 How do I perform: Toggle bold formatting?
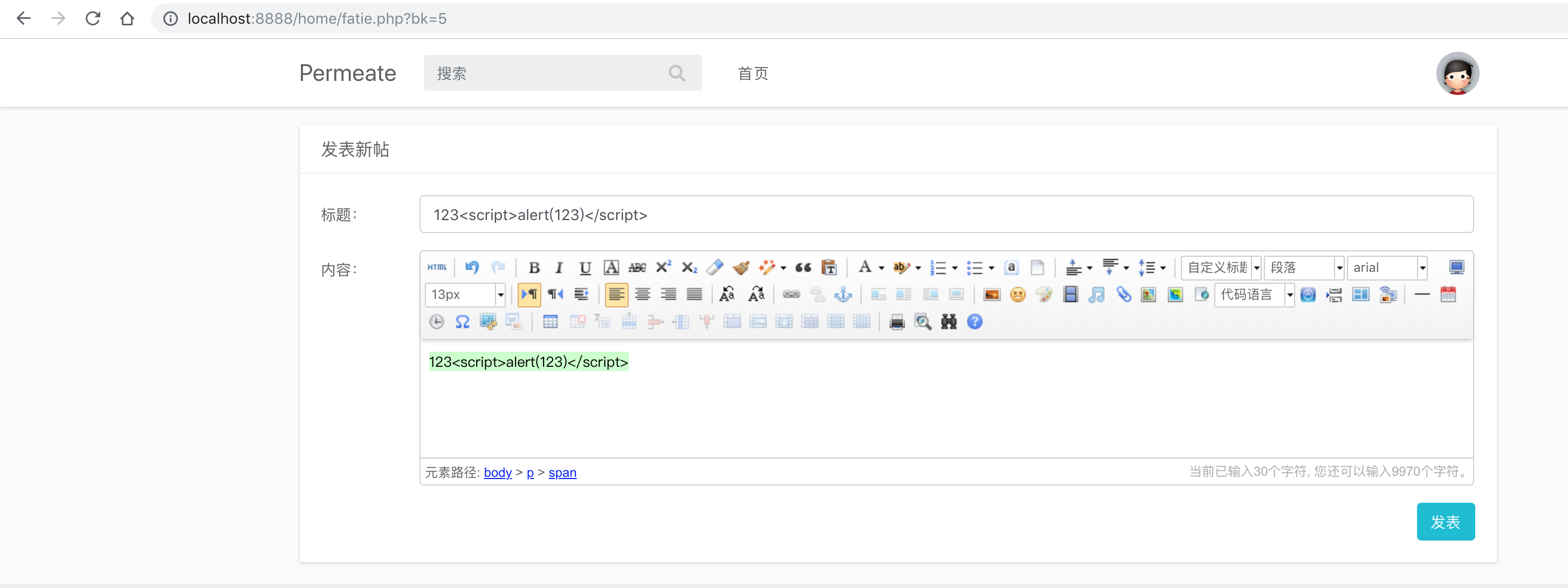[534, 267]
